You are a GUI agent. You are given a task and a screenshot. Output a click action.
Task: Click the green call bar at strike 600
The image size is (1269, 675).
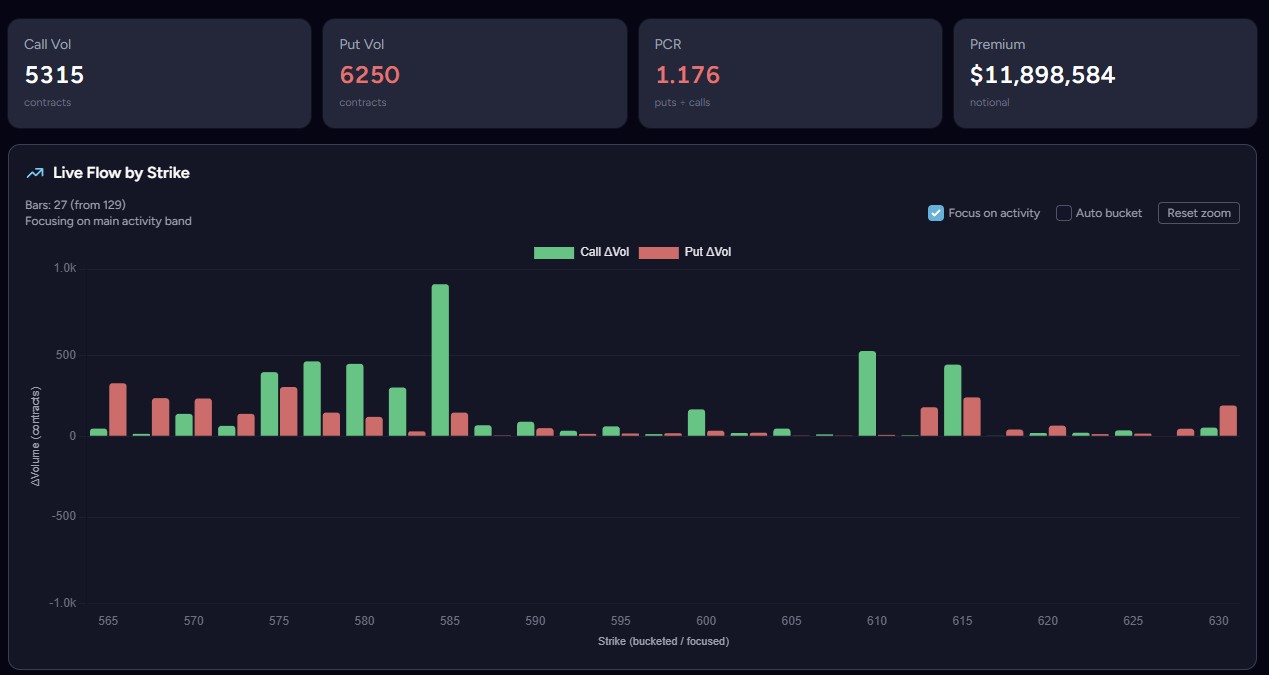(x=696, y=422)
